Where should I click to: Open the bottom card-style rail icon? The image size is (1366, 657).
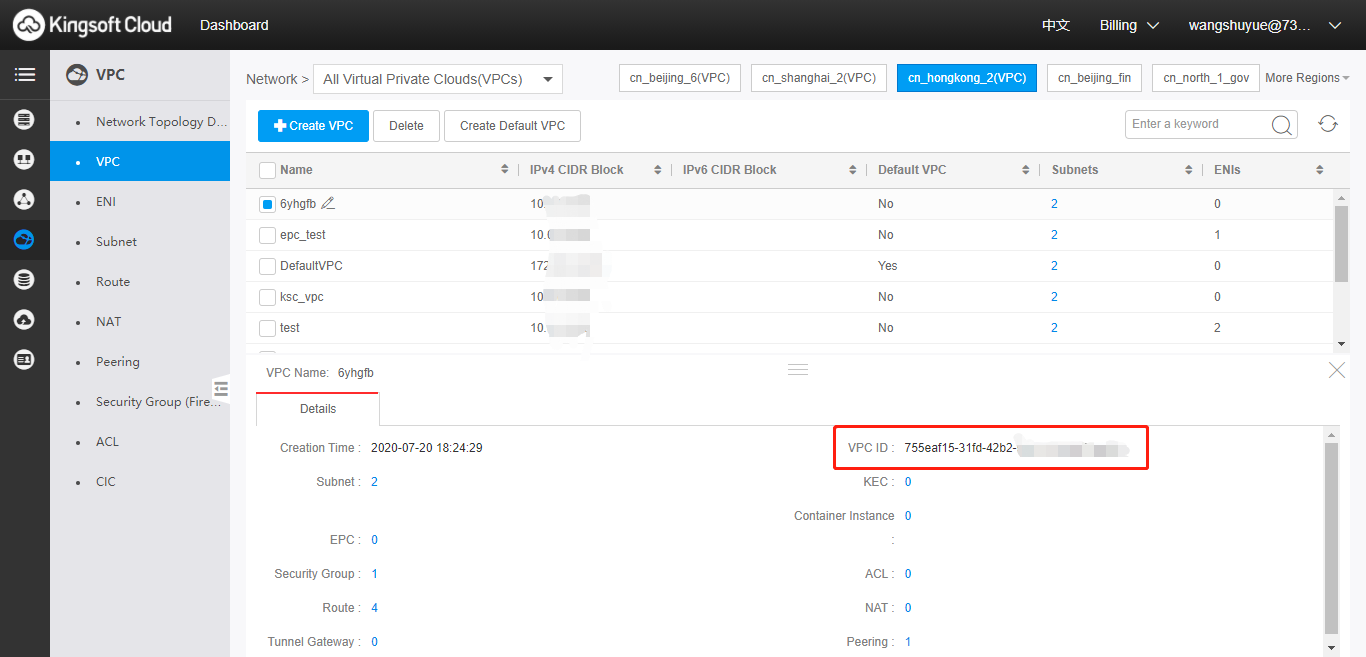pyautogui.click(x=25, y=360)
